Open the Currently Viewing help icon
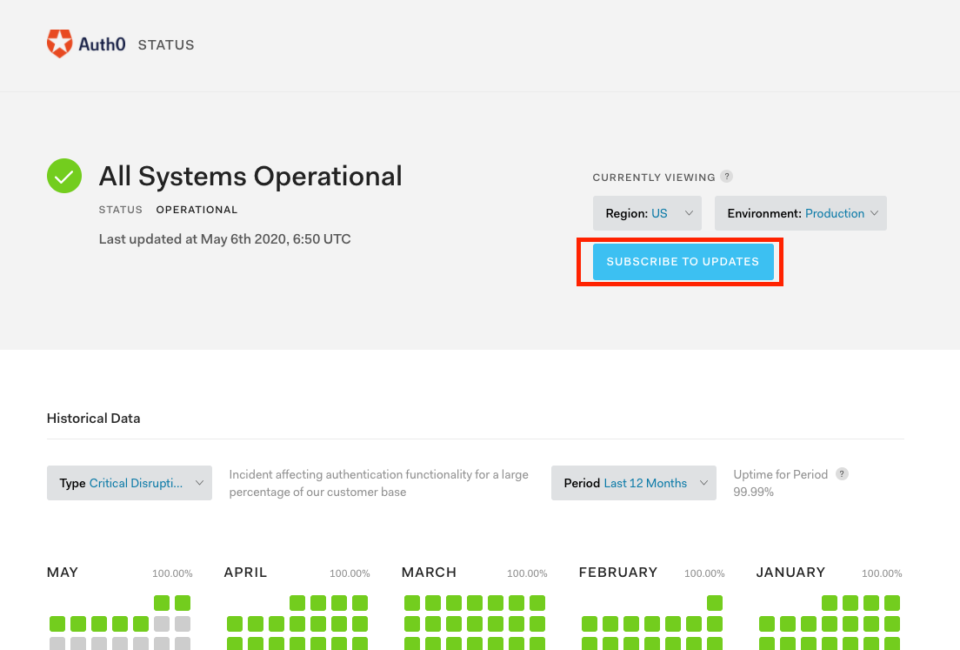 coord(727,177)
